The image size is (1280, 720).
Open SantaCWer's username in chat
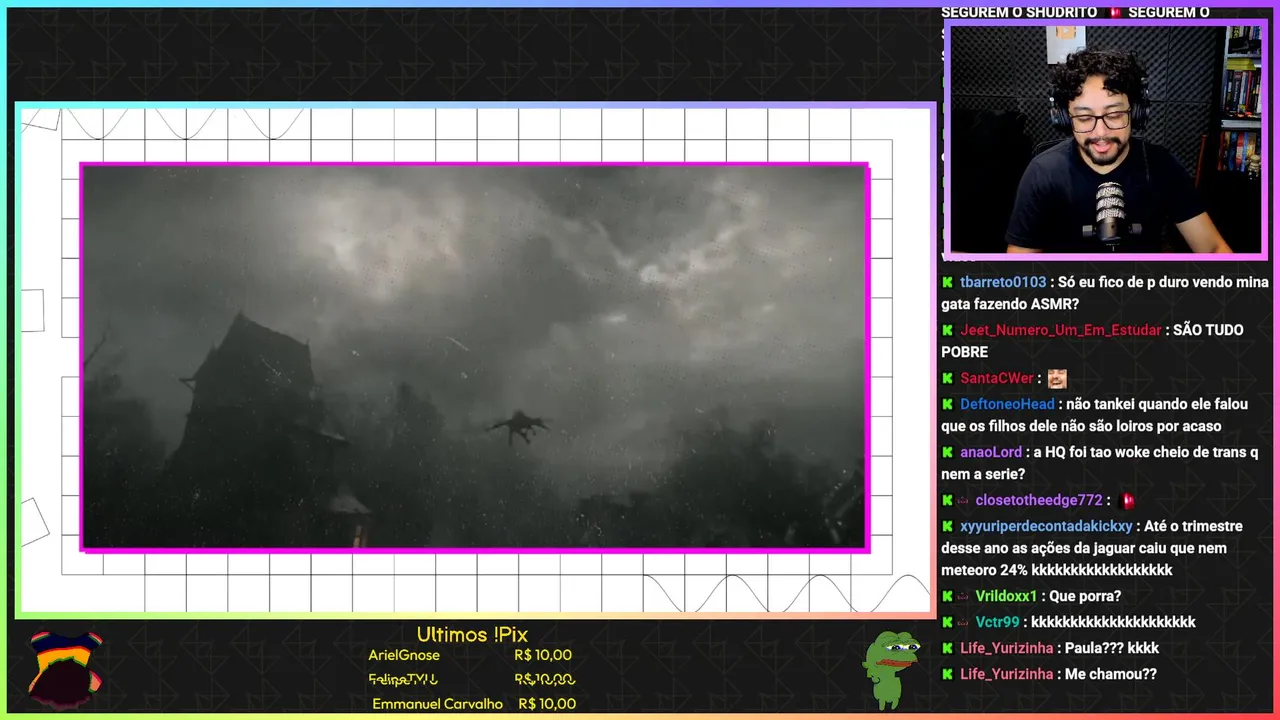point(997,379)
